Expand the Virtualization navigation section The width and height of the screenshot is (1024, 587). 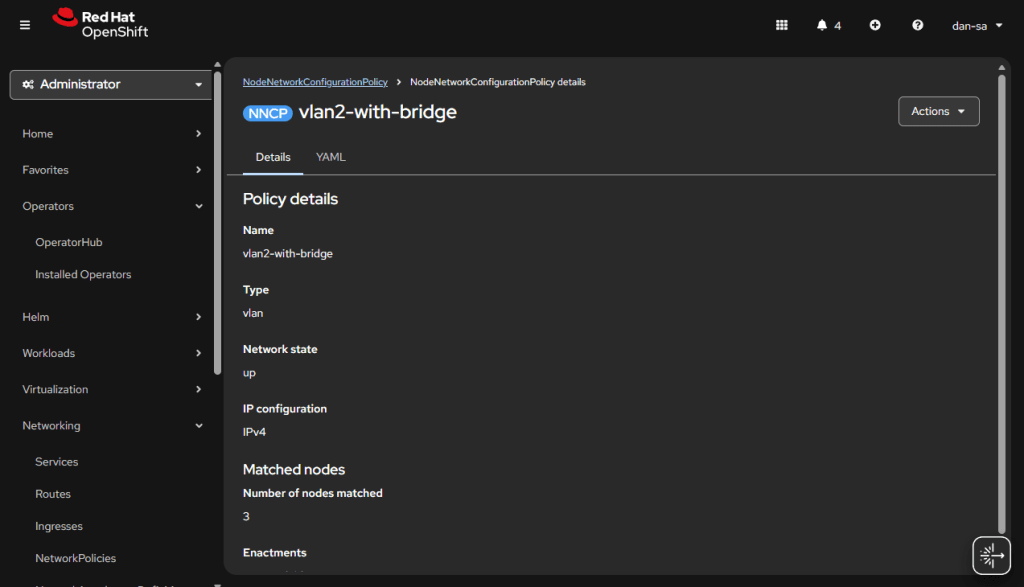pyautogui.click(x=111, y=389)
